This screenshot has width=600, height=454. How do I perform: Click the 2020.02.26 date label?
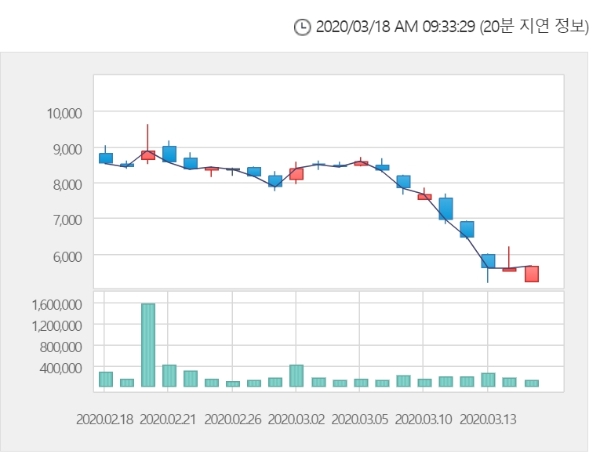pyautogui.click(x=232, y=419)
